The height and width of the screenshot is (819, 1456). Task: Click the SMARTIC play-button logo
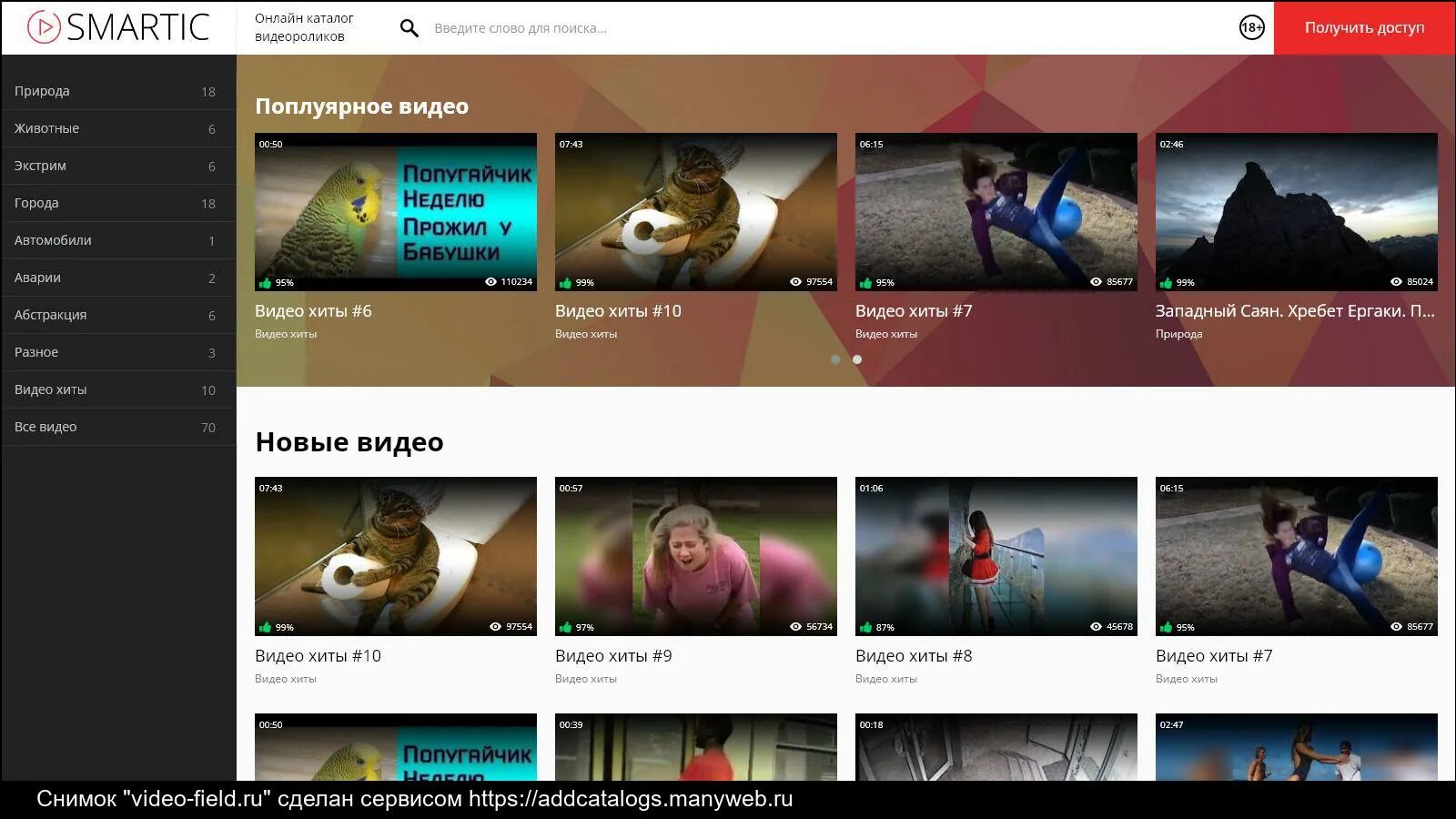pyautogui.click(x=118, y=27)
